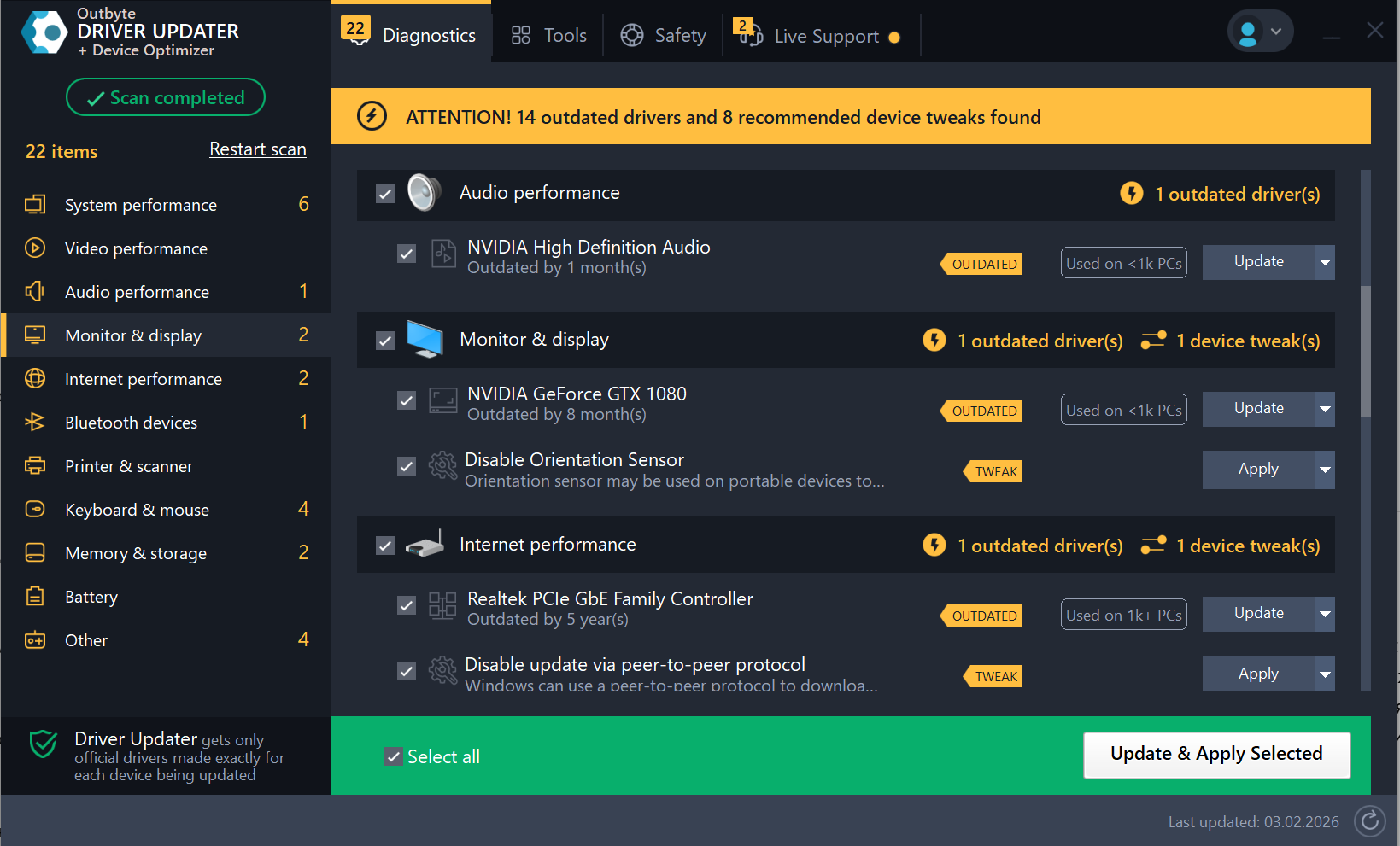This screenshot has width=1400, height=846.
Task: Click Update & Apply Selected button
Action: (x=1216, y=755)
